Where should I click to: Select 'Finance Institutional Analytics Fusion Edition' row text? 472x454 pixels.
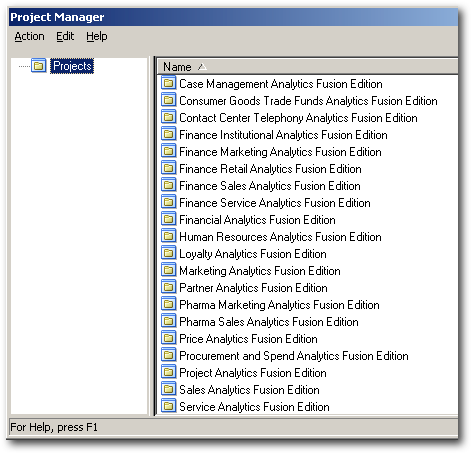click(x=283, y=135)
